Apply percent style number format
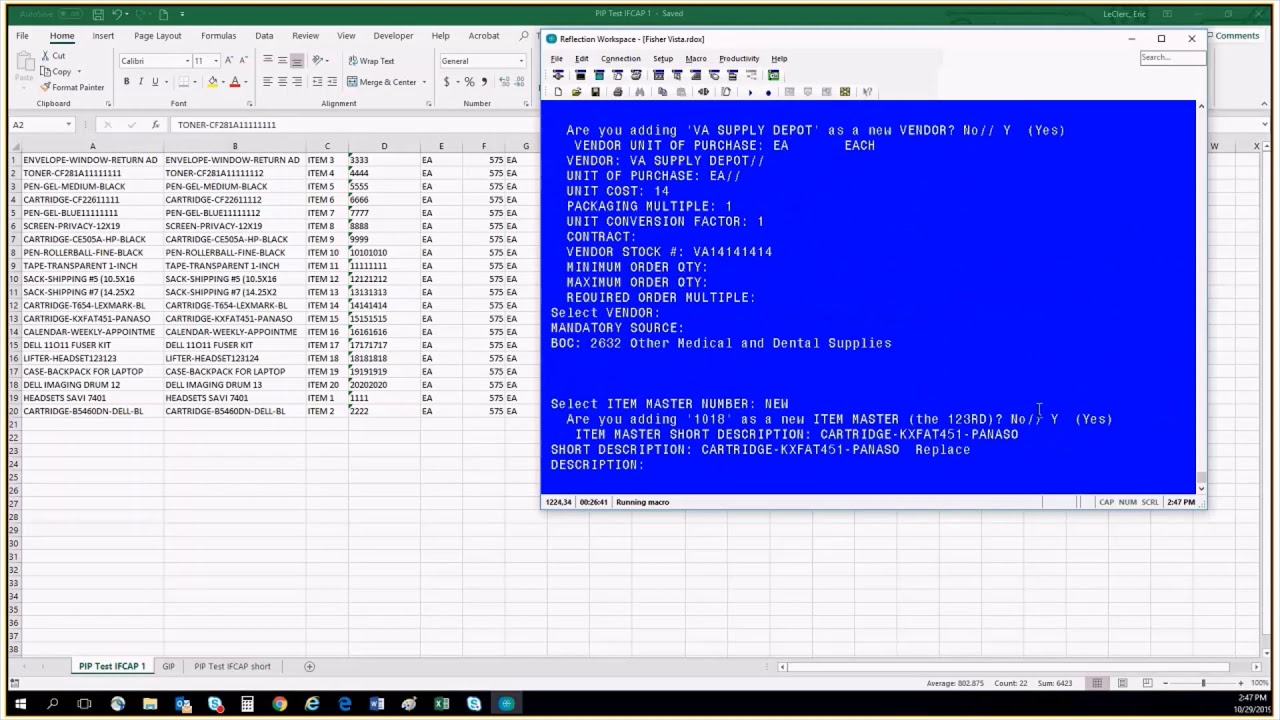 pyautogui.click(x=469, y=82)
